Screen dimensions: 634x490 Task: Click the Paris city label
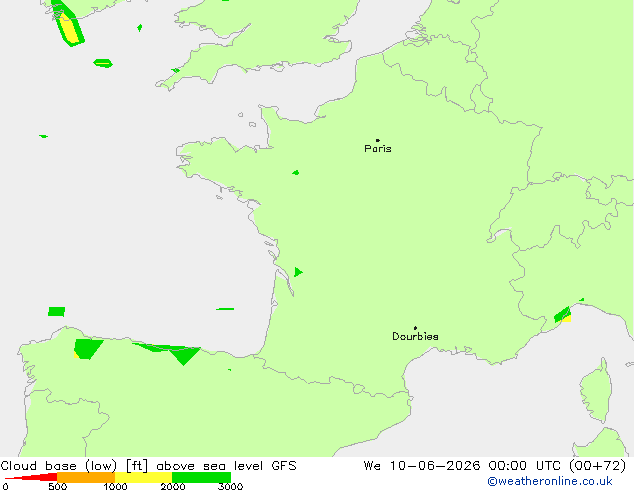pos(378,149)
